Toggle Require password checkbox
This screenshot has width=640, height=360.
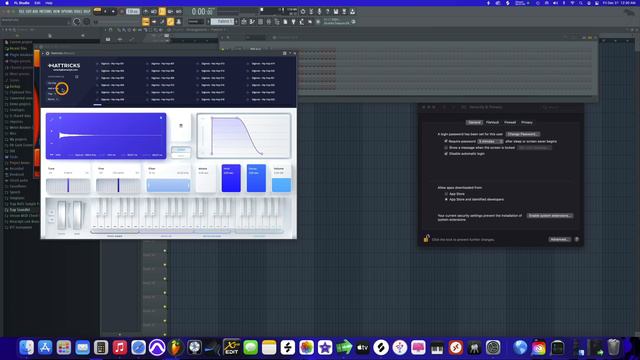[446, 141]
